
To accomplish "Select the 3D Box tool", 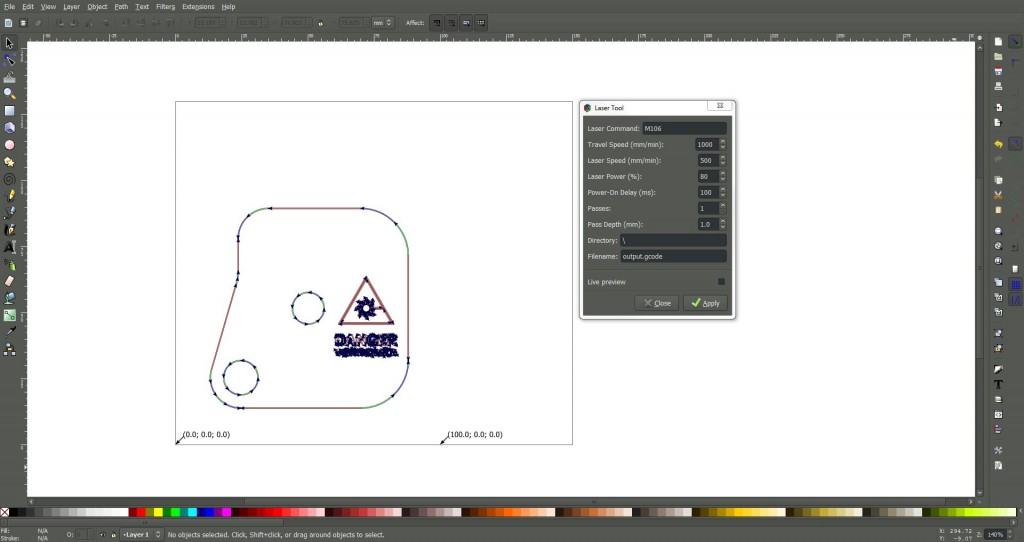I will pyautogui.click(x=9, y=128).
